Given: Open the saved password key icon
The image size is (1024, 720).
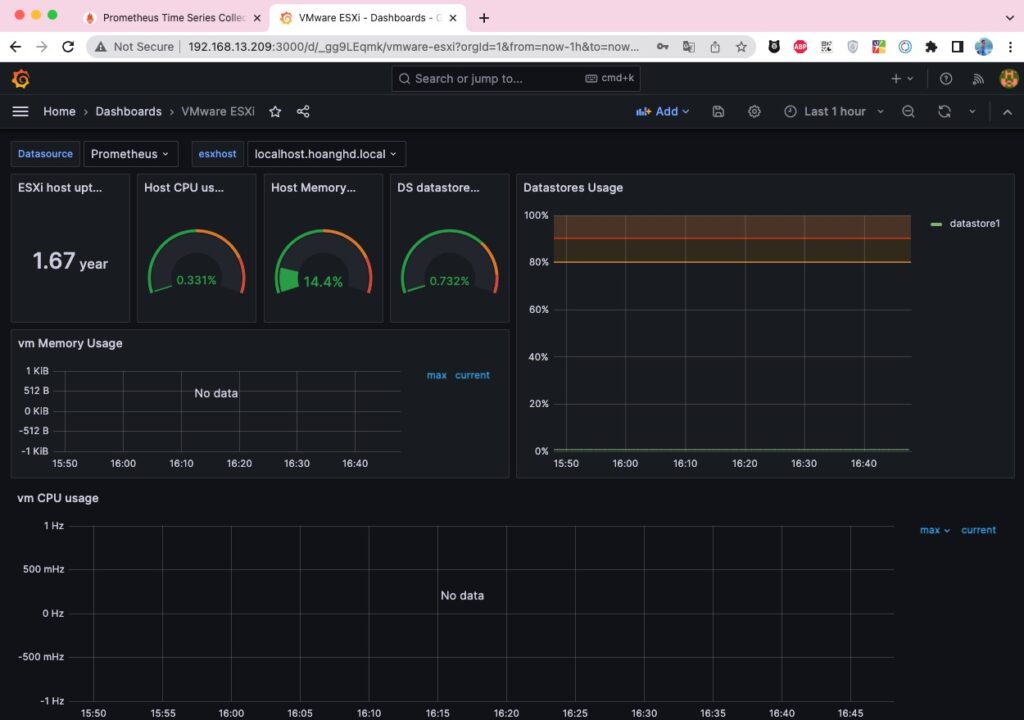Looking at the screenshot, I should pyautogui.click(x=662, y=47).
